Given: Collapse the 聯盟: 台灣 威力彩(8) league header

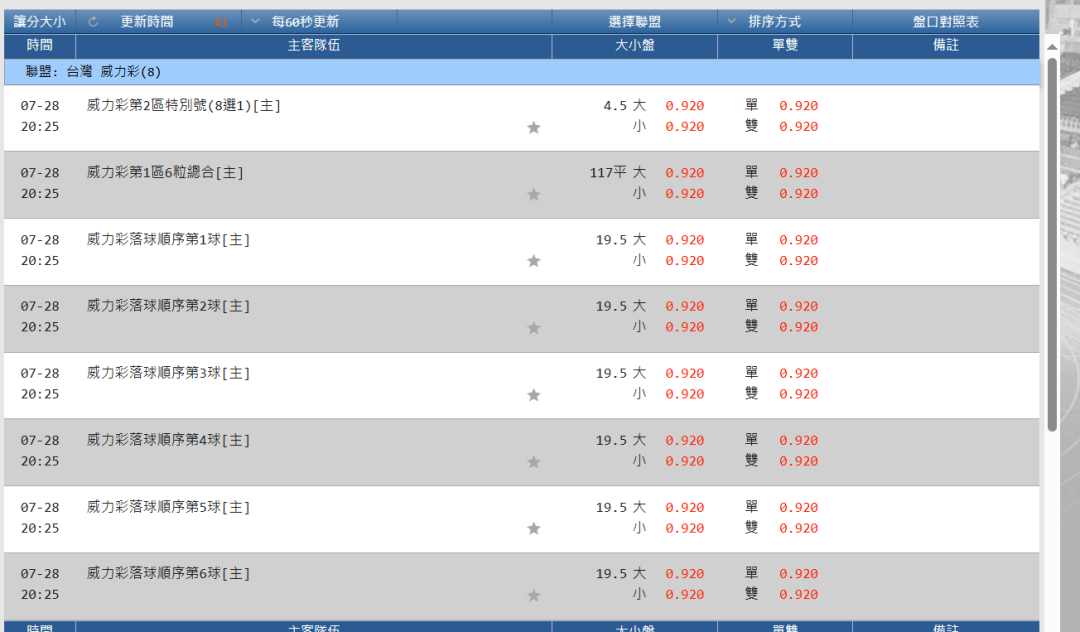Looking at the screenshot, I should click(521, 72).
